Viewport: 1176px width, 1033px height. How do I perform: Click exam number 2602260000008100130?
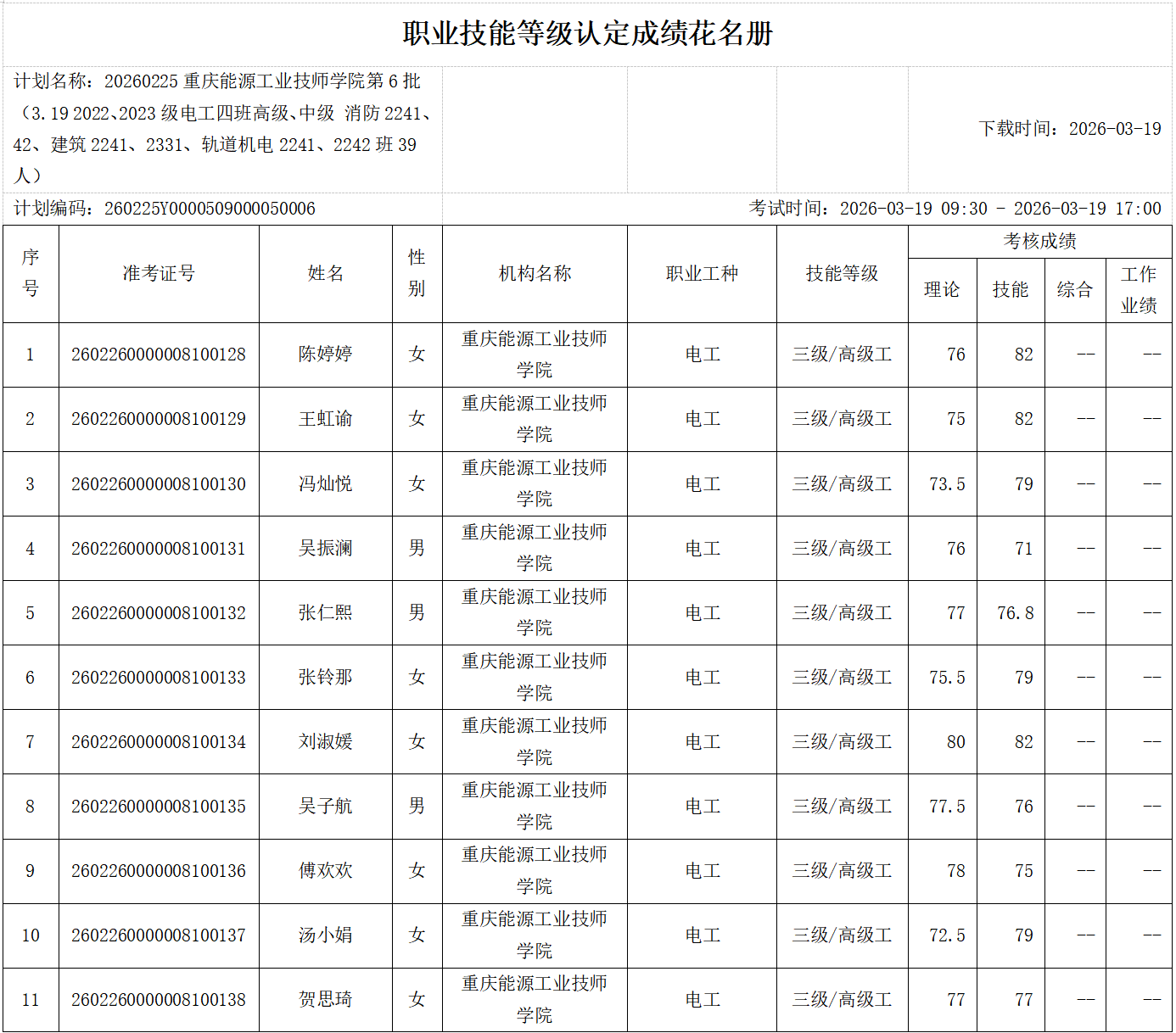[x=159, y=483]
